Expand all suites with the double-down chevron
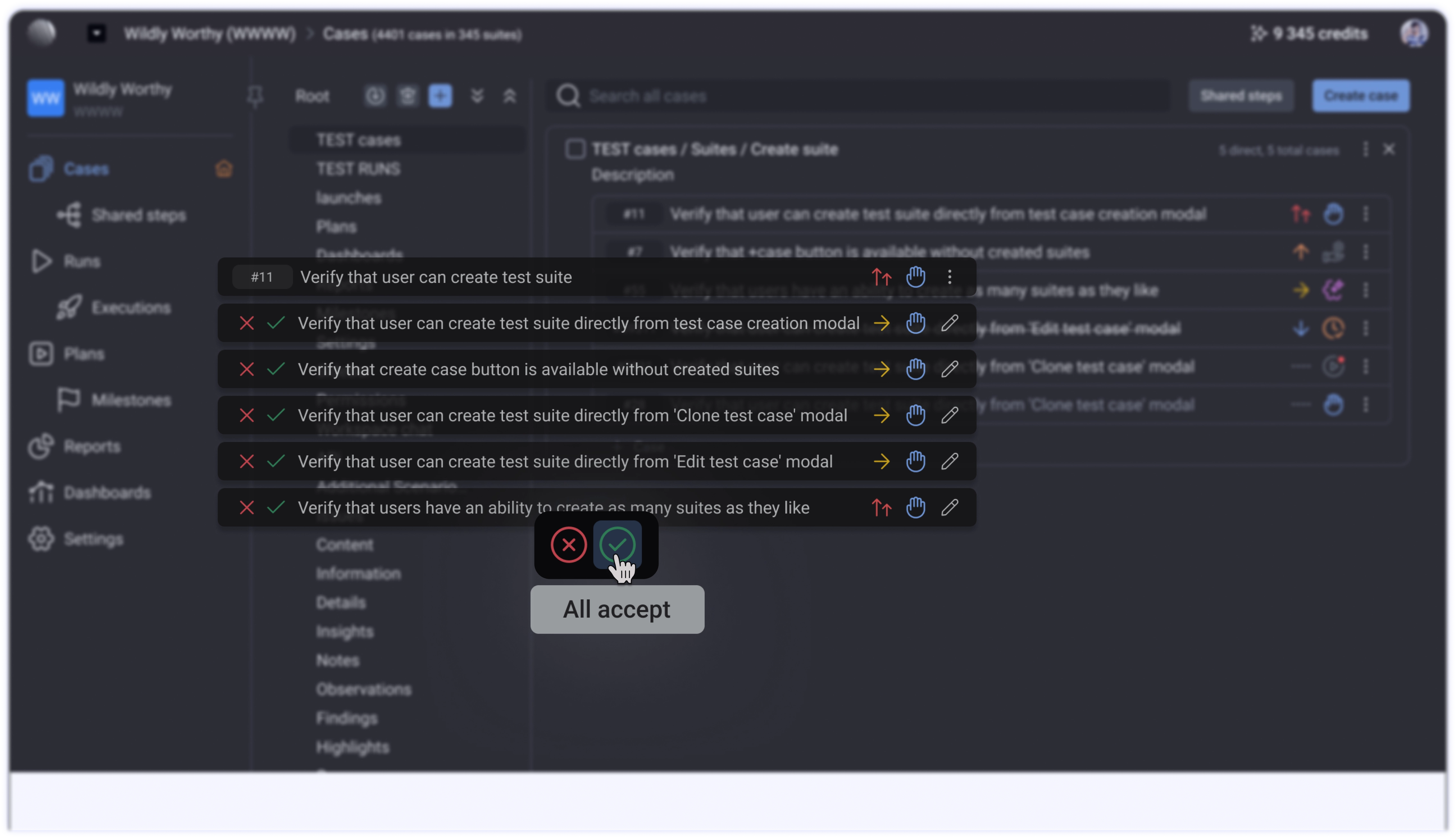This screenshot has width=1456, height=838. coord(477,96)
